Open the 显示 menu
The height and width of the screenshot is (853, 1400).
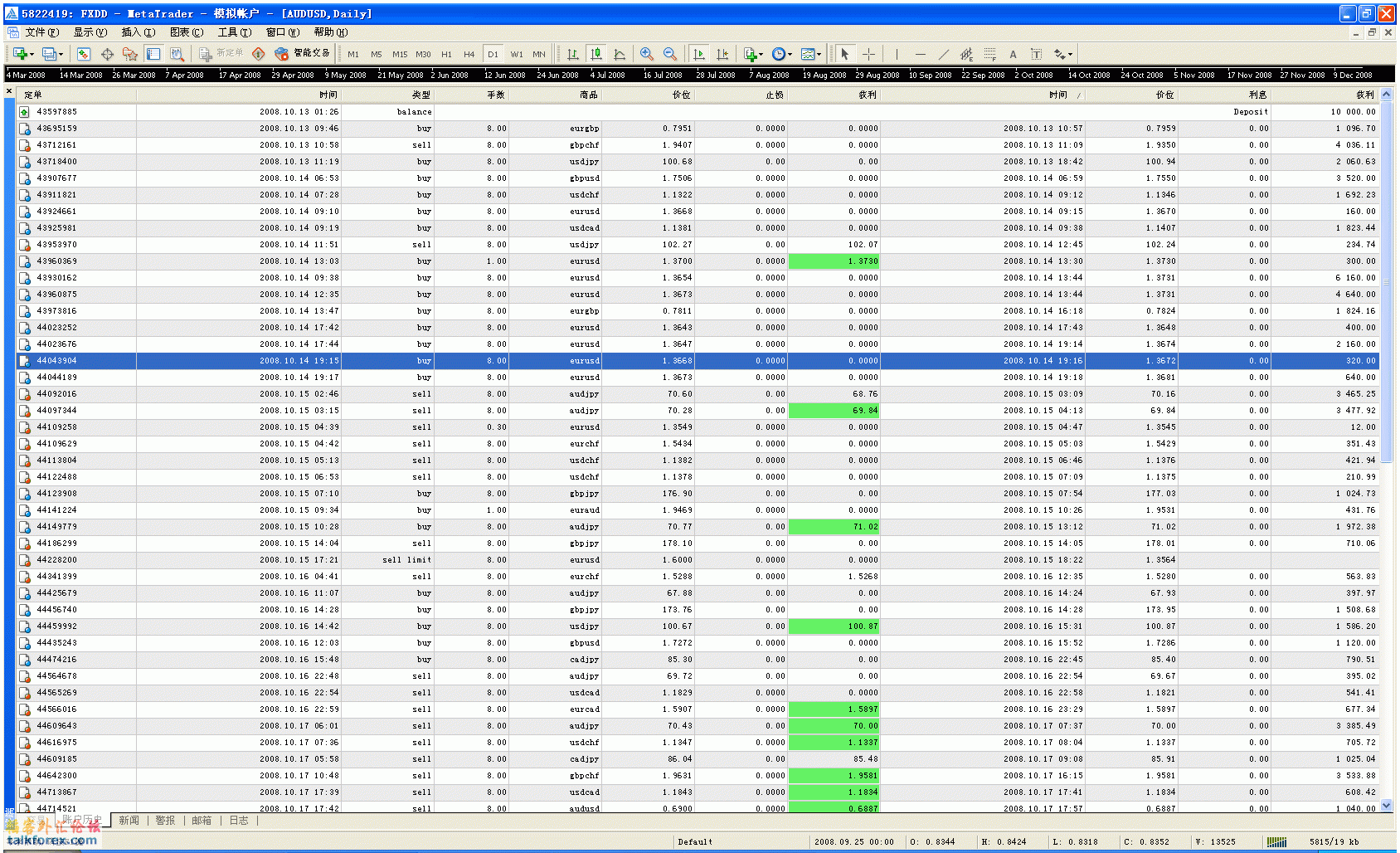[x=90, y=32]
